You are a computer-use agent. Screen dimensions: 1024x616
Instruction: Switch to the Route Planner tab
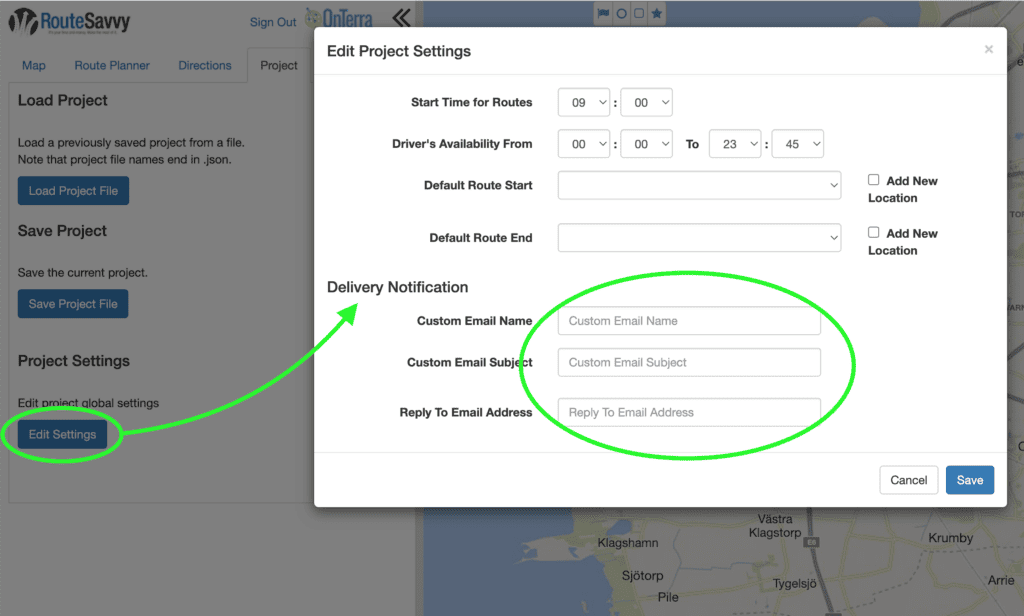coord(112,65)
